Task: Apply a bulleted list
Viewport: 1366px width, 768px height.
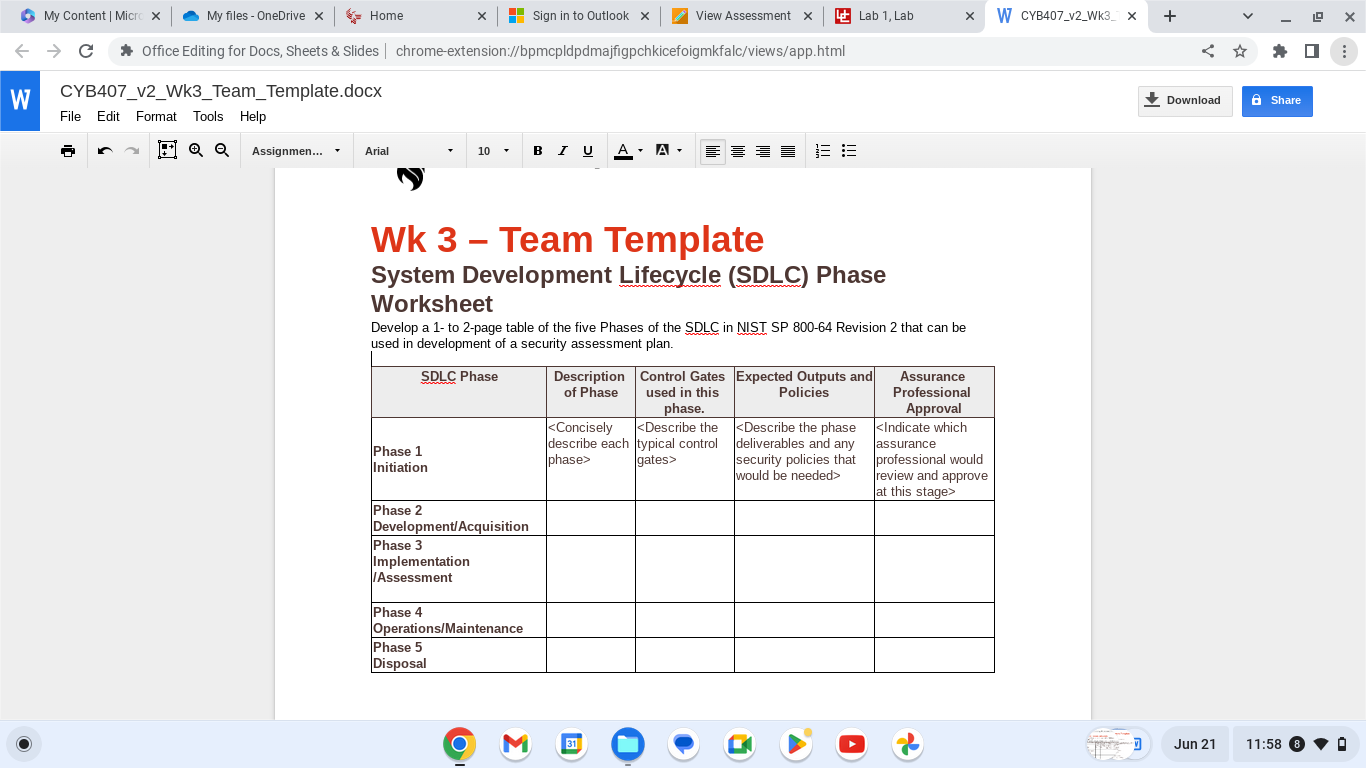Action: click(x=848, y=150)
